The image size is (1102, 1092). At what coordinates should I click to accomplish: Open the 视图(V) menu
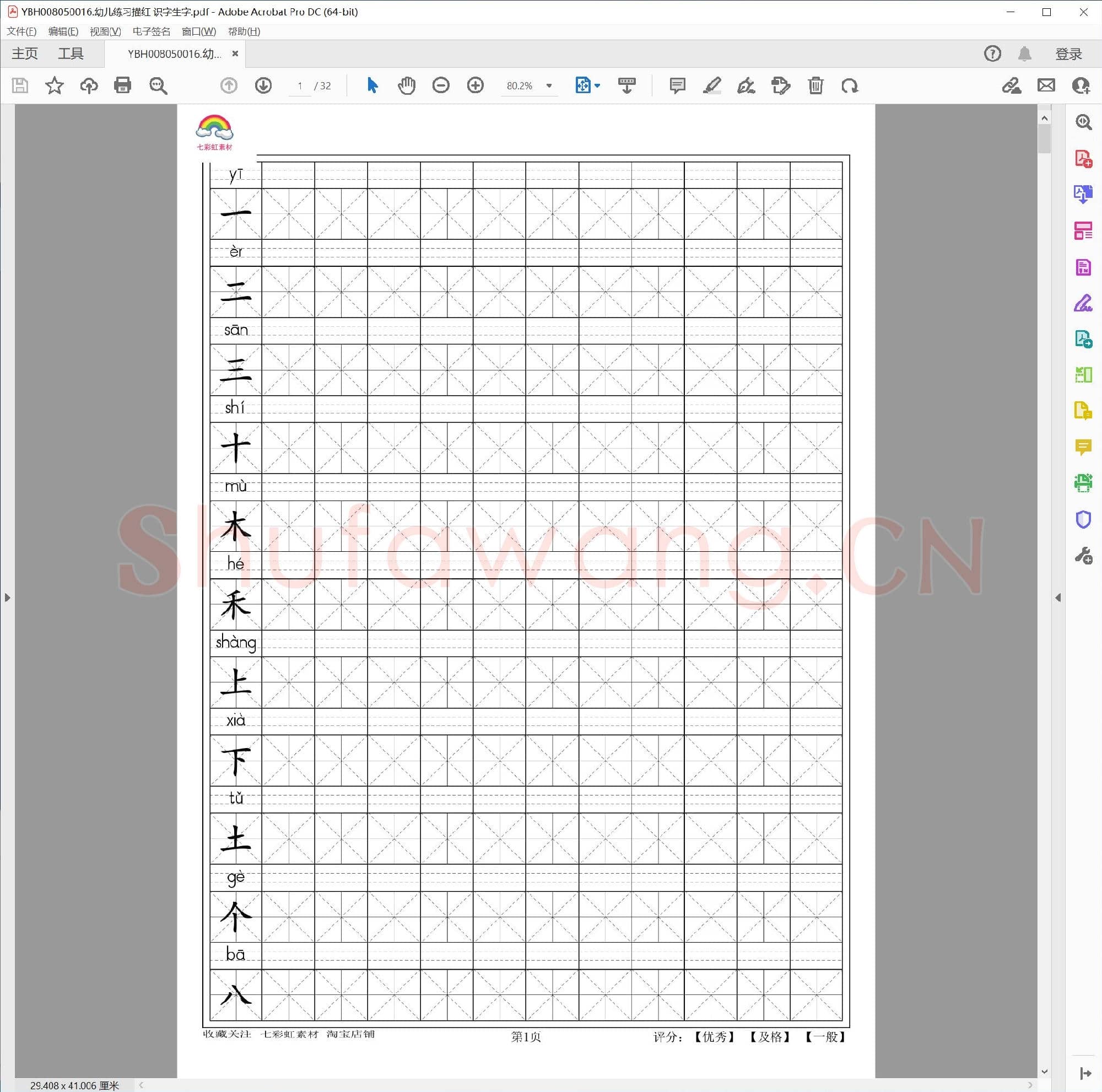pos(105,31)
